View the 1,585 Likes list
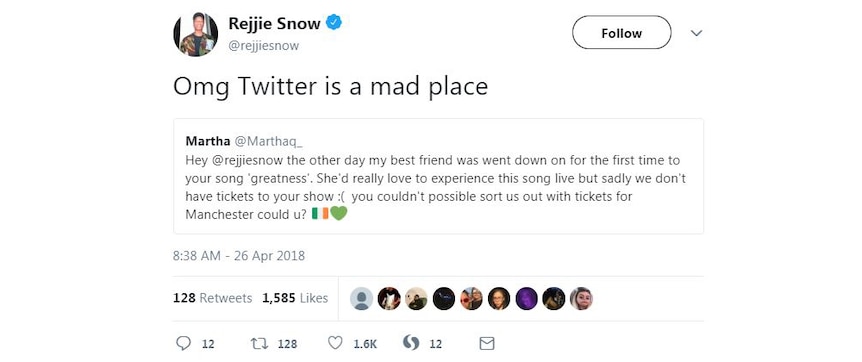The height and width of the screenshot is (362, 862). pos(295,298)
